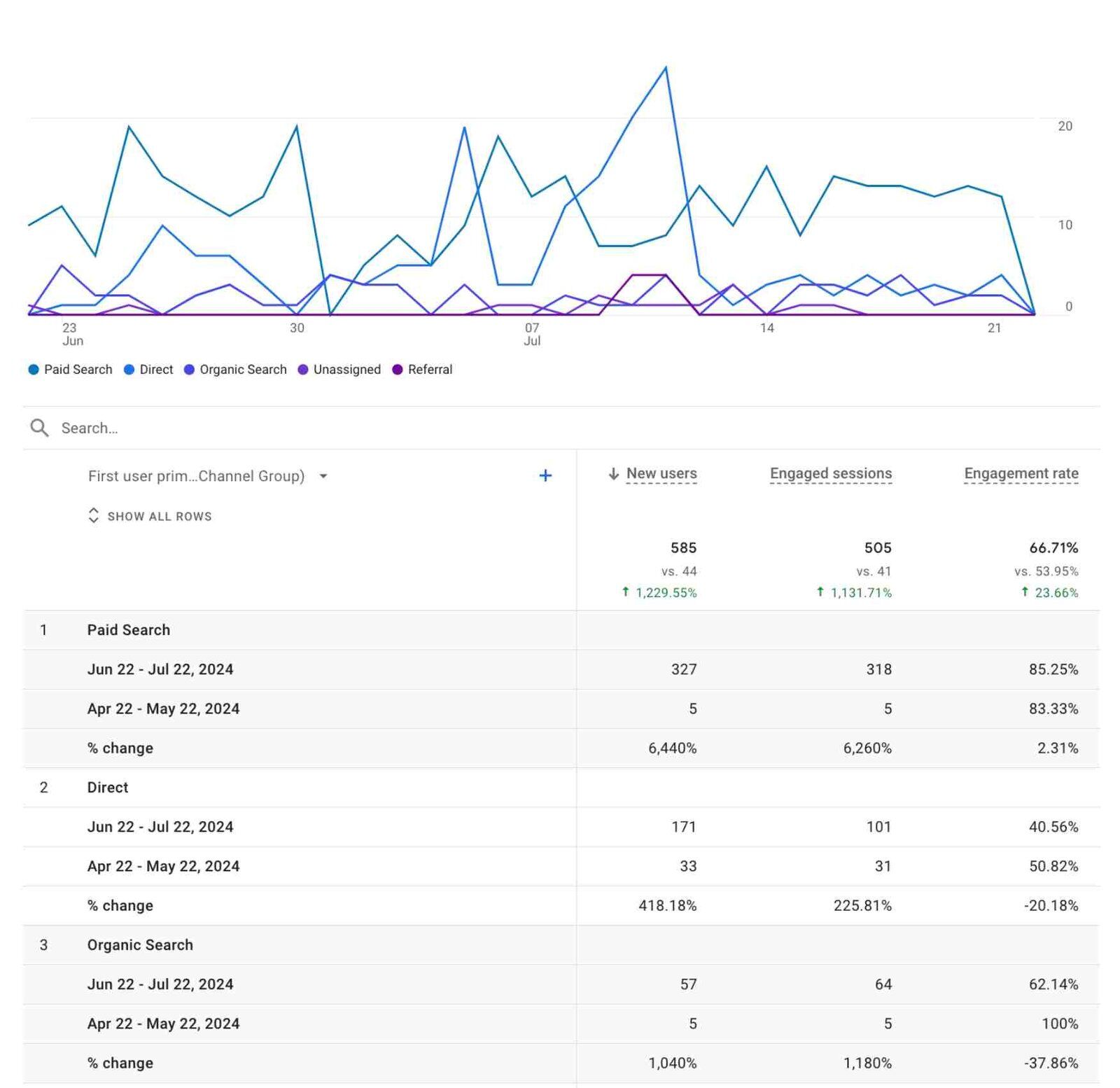Sort by Engaged sessions column header

(830, 474)
